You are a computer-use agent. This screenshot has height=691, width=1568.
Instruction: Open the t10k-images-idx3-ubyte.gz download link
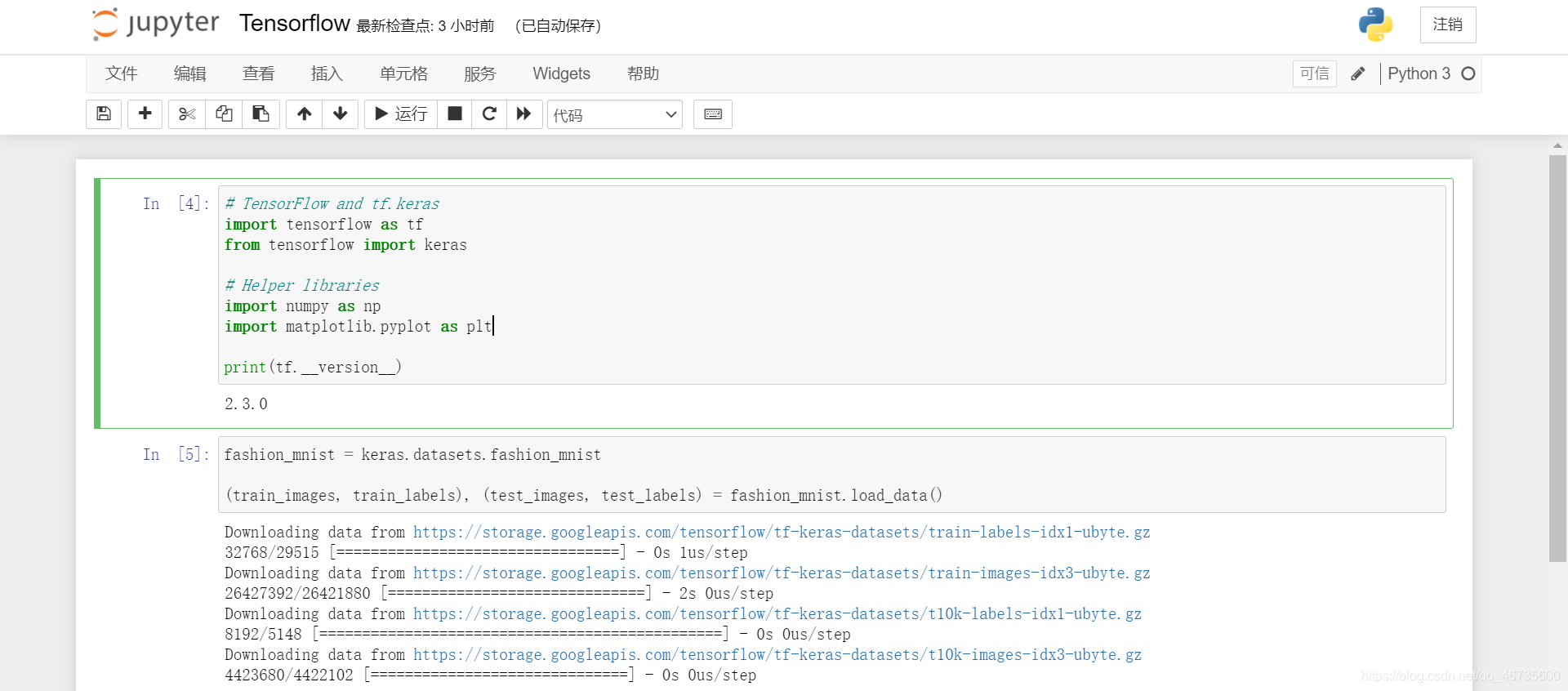pyautogui.click(x=777, y=655)
